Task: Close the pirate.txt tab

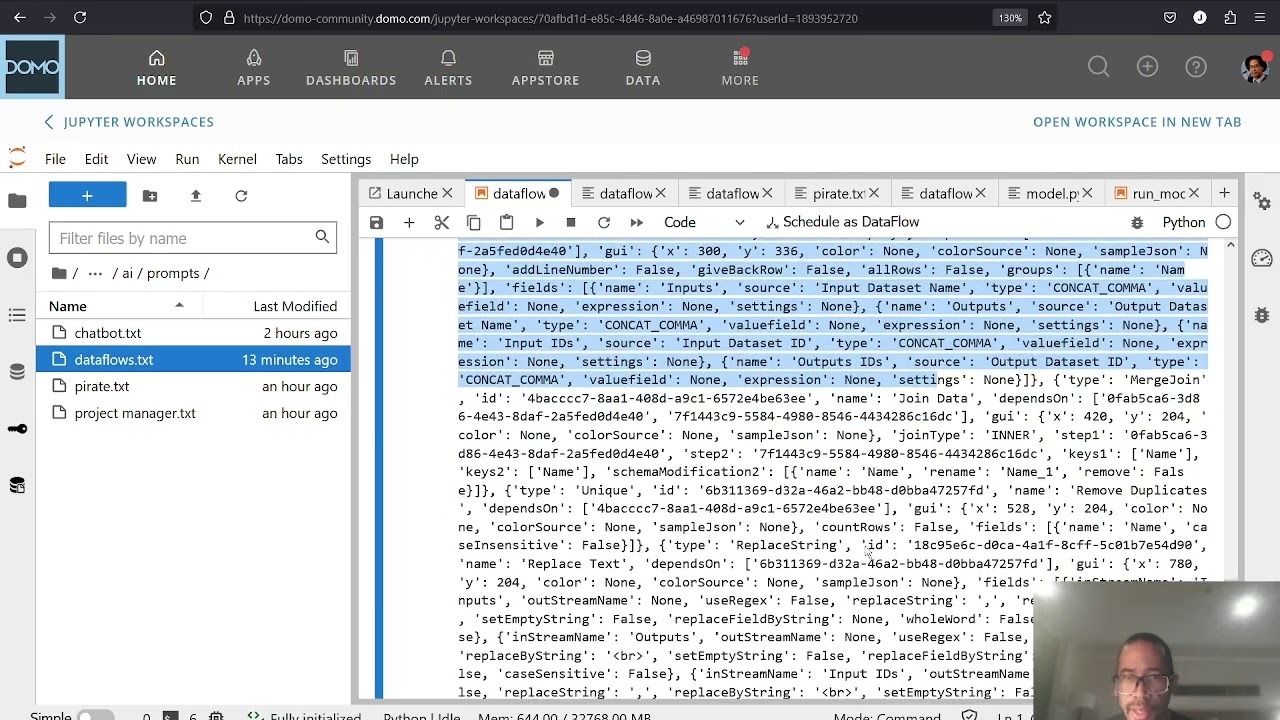Action: click(x=874, y=194)
